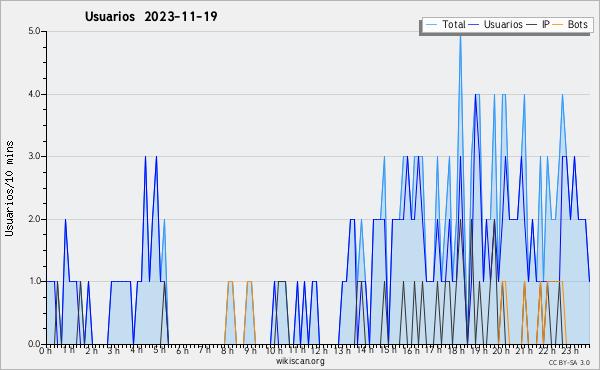This screenshot has height=370, width=600.
Task: Click the 1.0 y-axis value
Action: point(34,281)
